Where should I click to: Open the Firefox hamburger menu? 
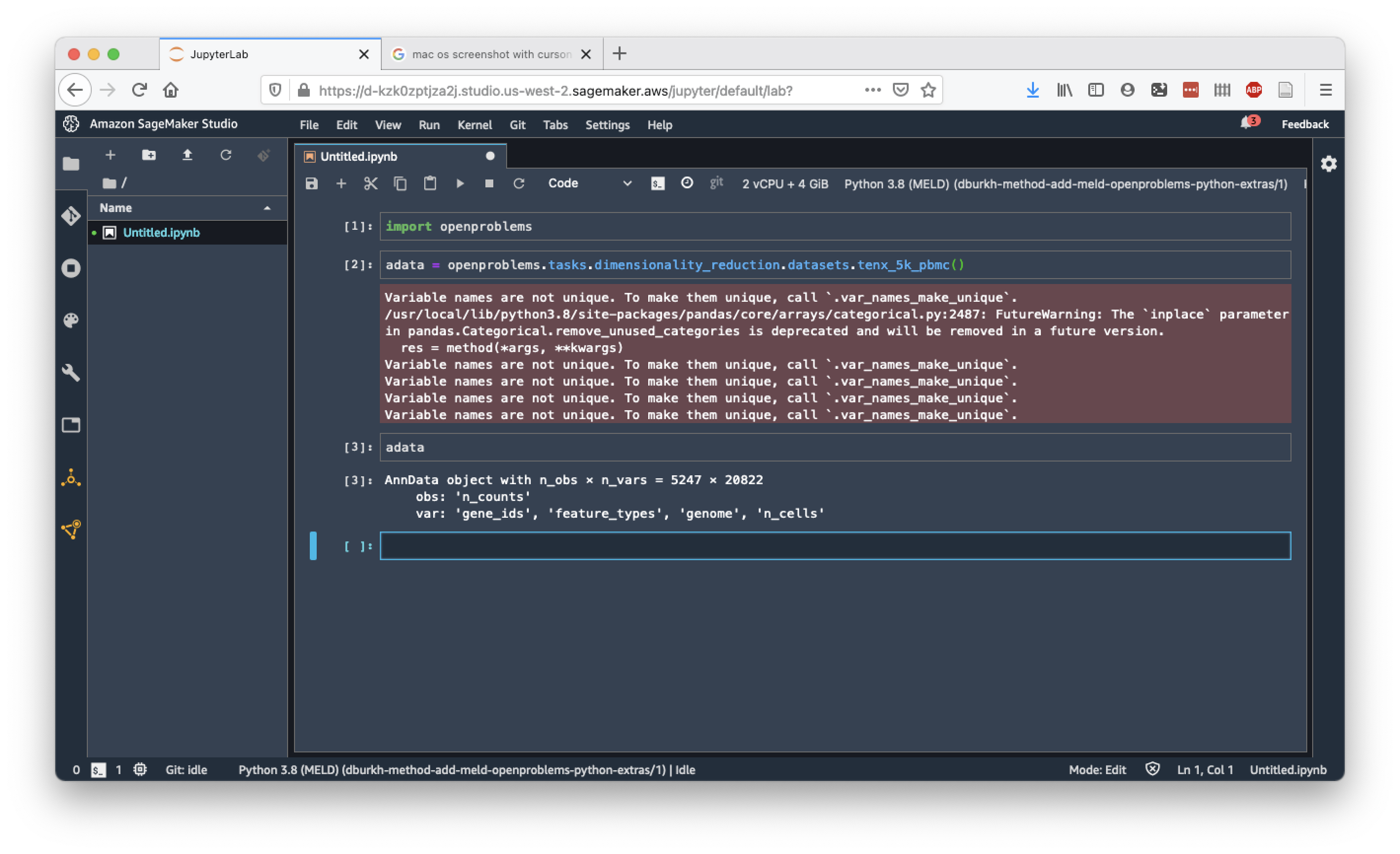(1326, 90)
